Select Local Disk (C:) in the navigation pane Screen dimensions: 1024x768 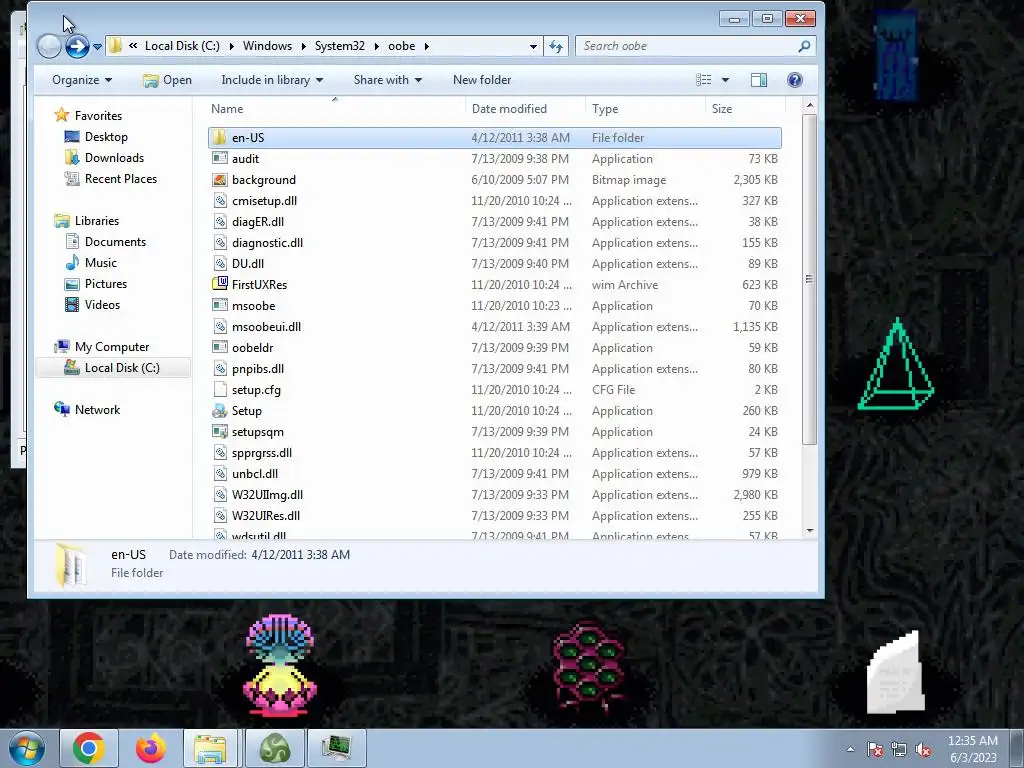121,368
